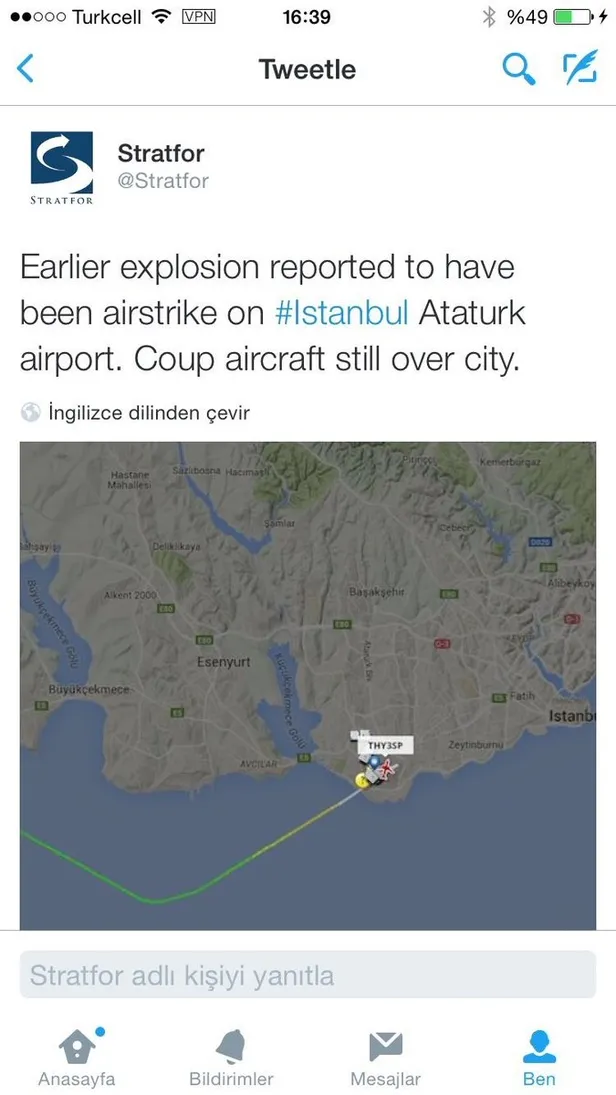Screen dimensions: 616x1095
Task: Tap the Anasayfa home icon
Action: (77, 1046)
